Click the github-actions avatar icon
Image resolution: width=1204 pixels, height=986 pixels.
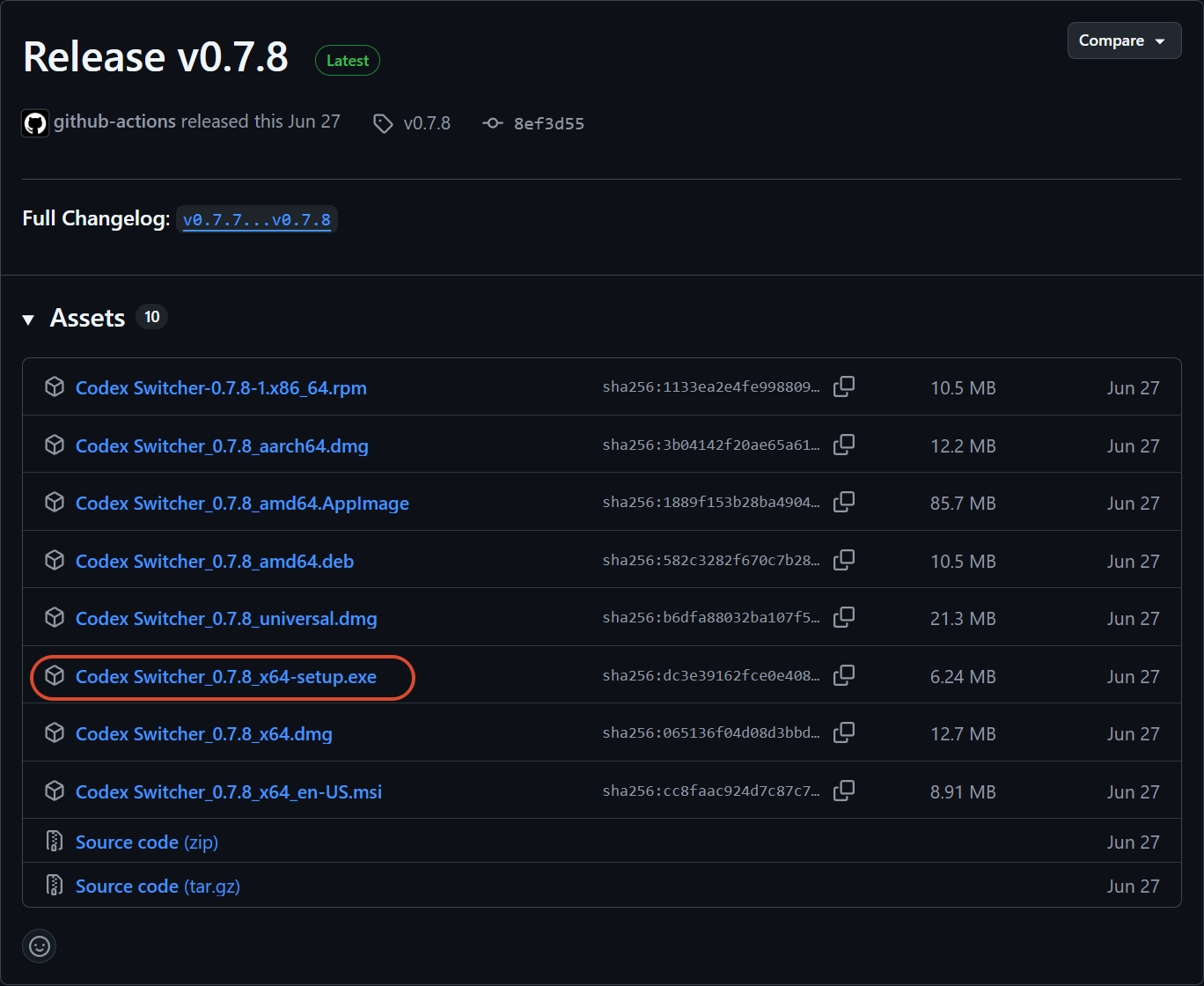[35, 122]
